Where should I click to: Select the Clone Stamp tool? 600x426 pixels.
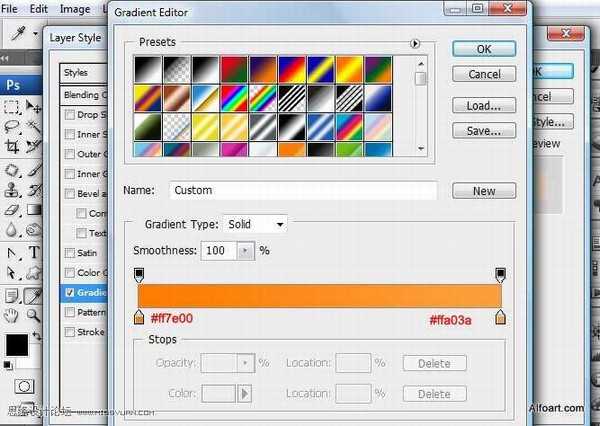point(11,190)
